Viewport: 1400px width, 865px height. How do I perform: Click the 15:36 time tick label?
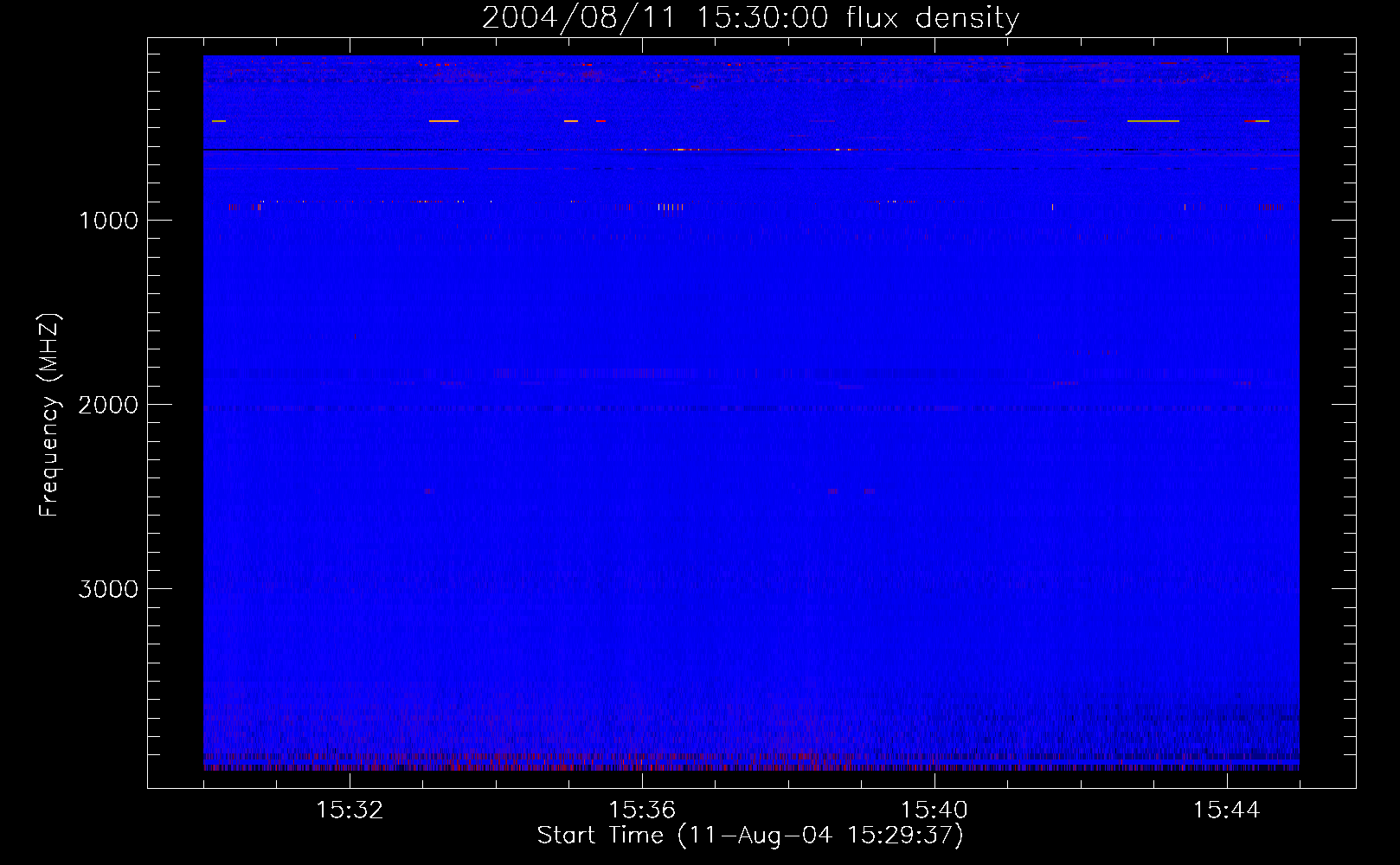point(642,811)
